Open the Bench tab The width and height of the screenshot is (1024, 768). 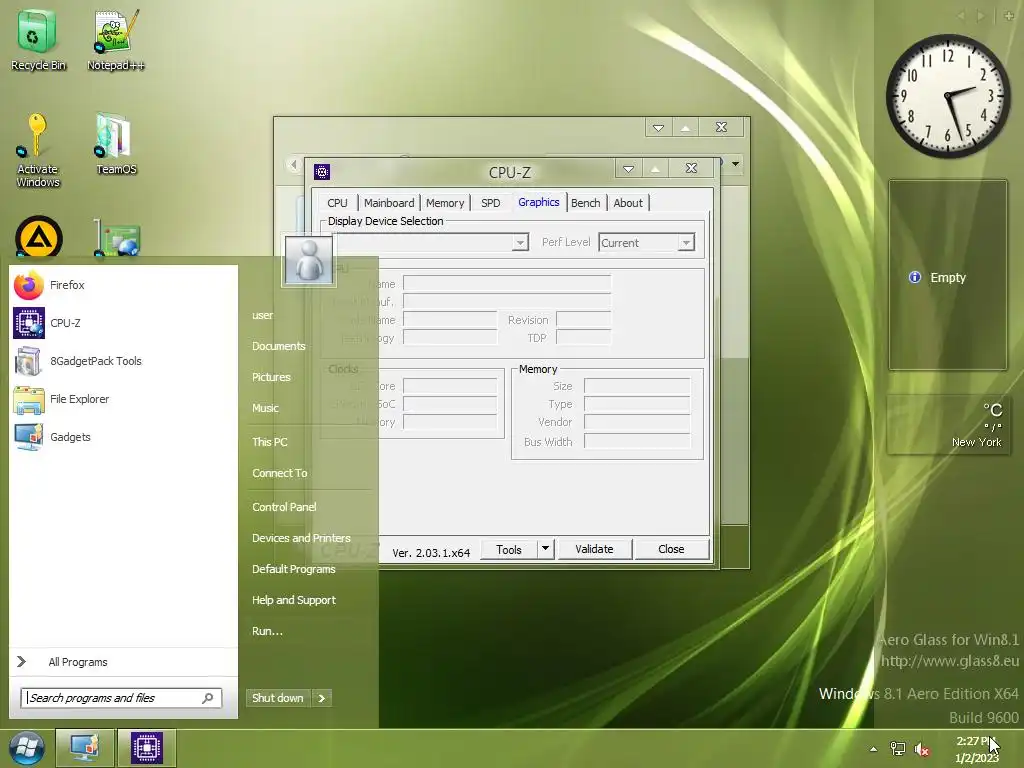pos(586,203)
